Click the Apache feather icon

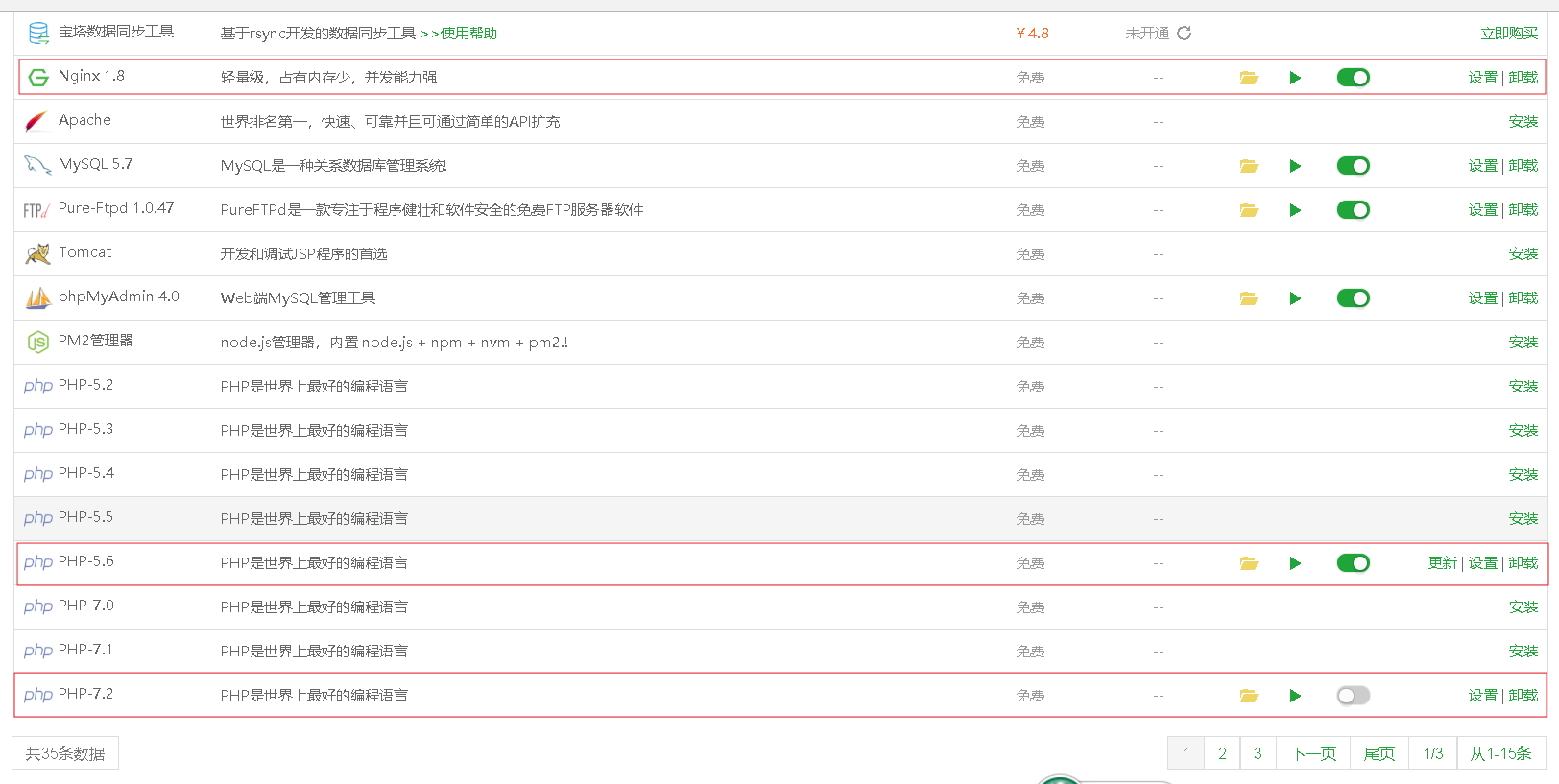point(36,122)
